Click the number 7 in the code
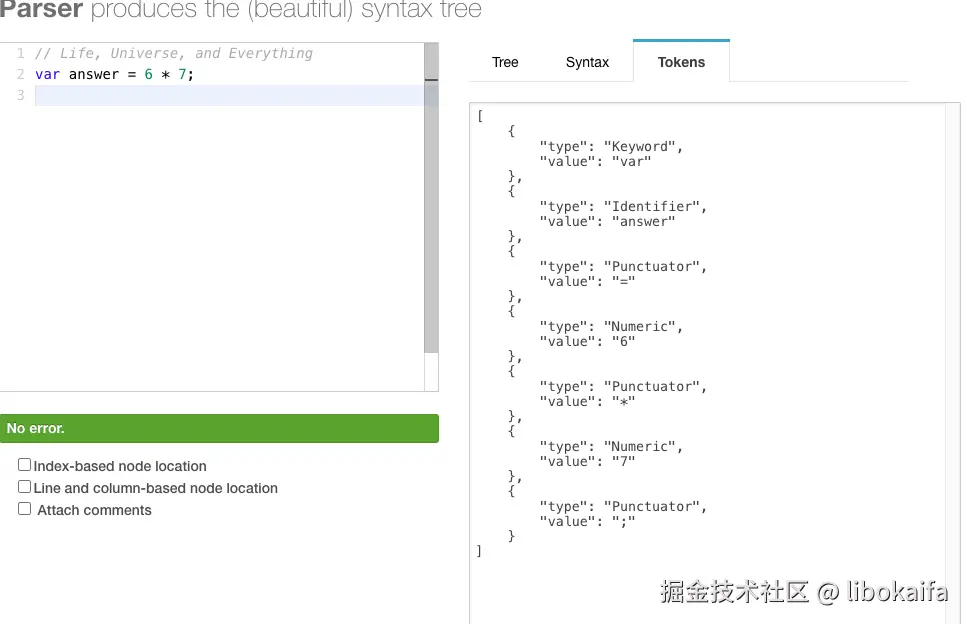This screenshot has height=624, width=967. click(x=182, y=75)
